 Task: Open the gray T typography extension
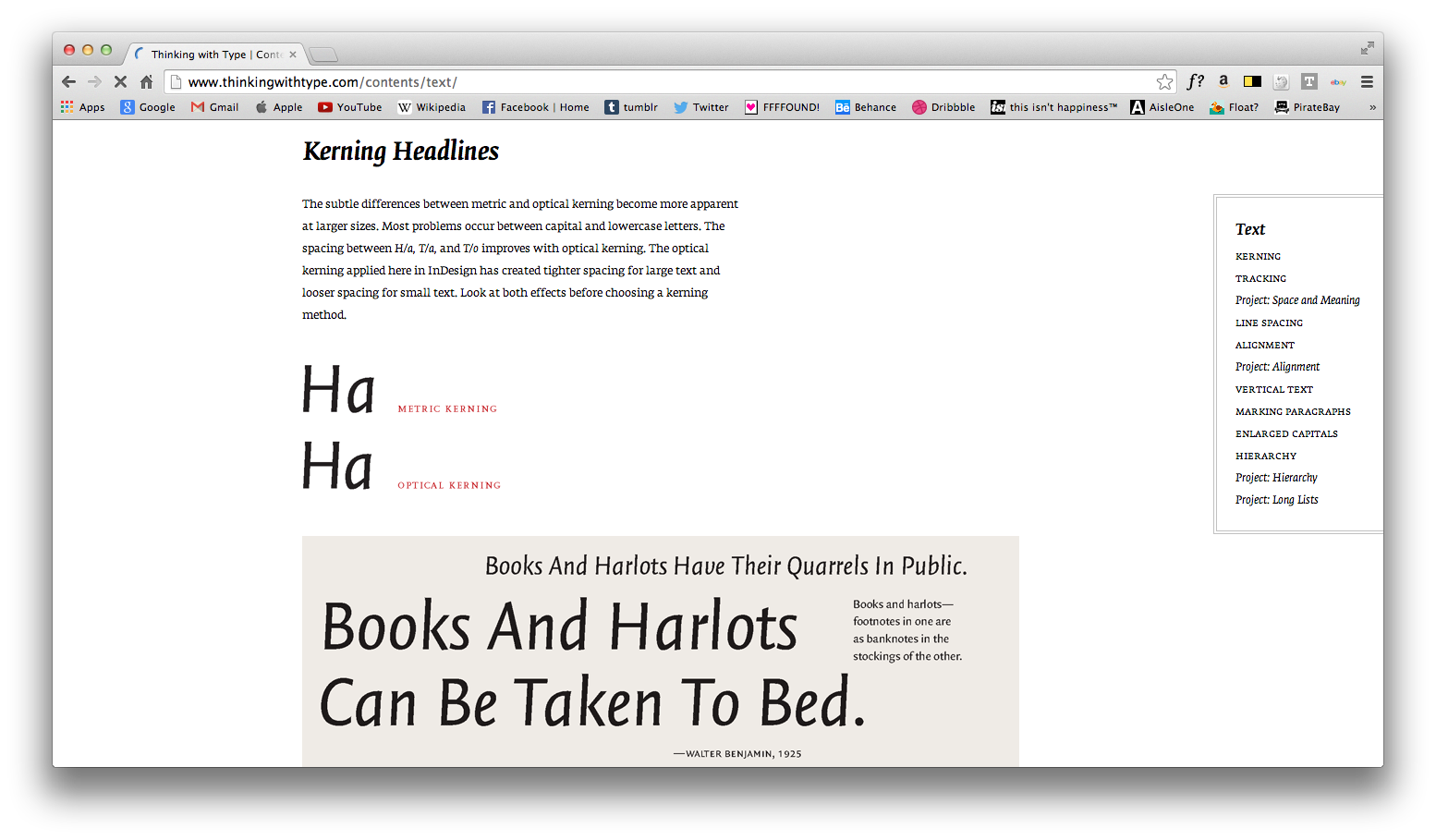tap(1308, 81)
